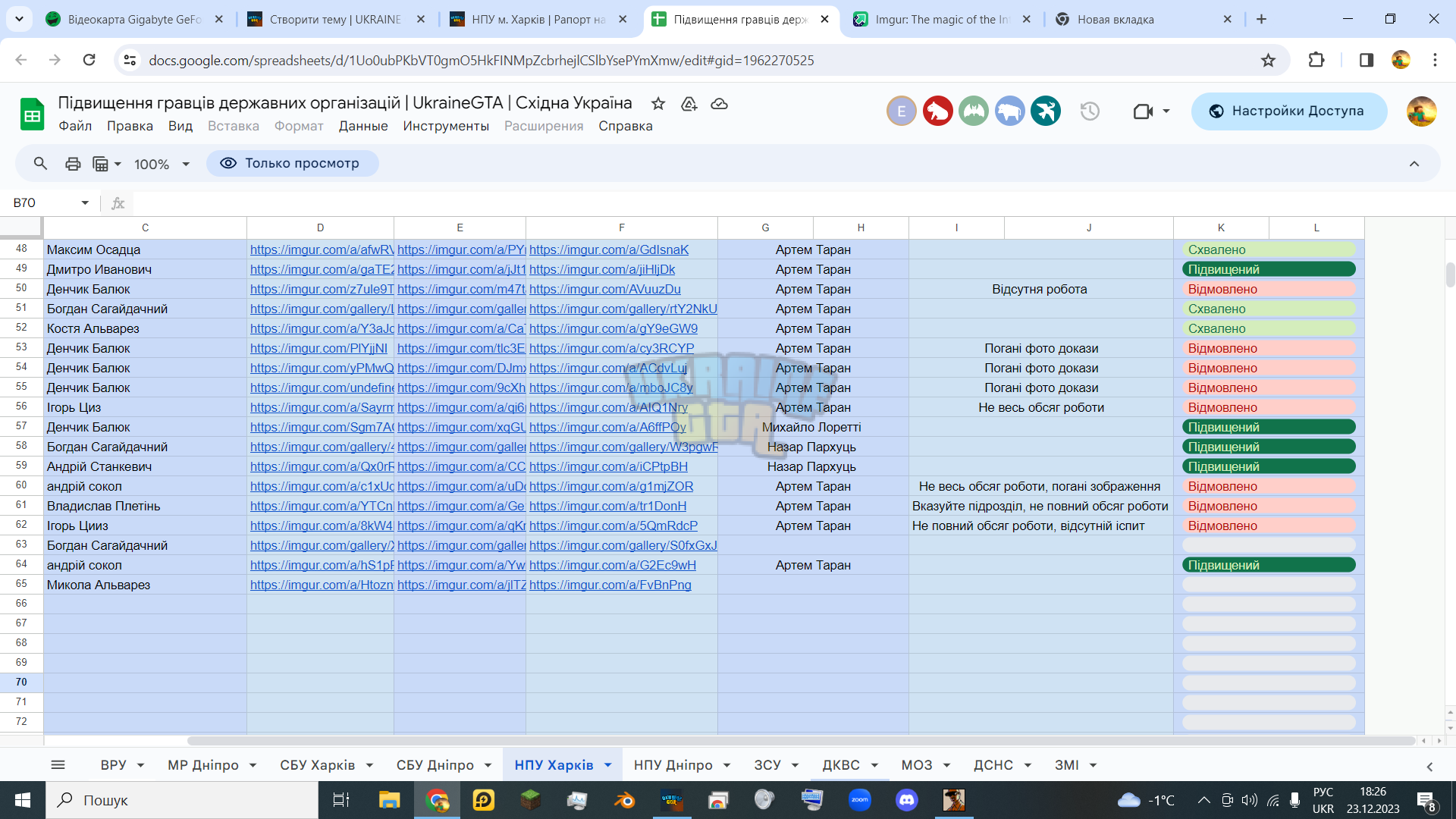Click the horizontal scrollbar of the sheet
1456x819 pixels.
click(800, 740)
